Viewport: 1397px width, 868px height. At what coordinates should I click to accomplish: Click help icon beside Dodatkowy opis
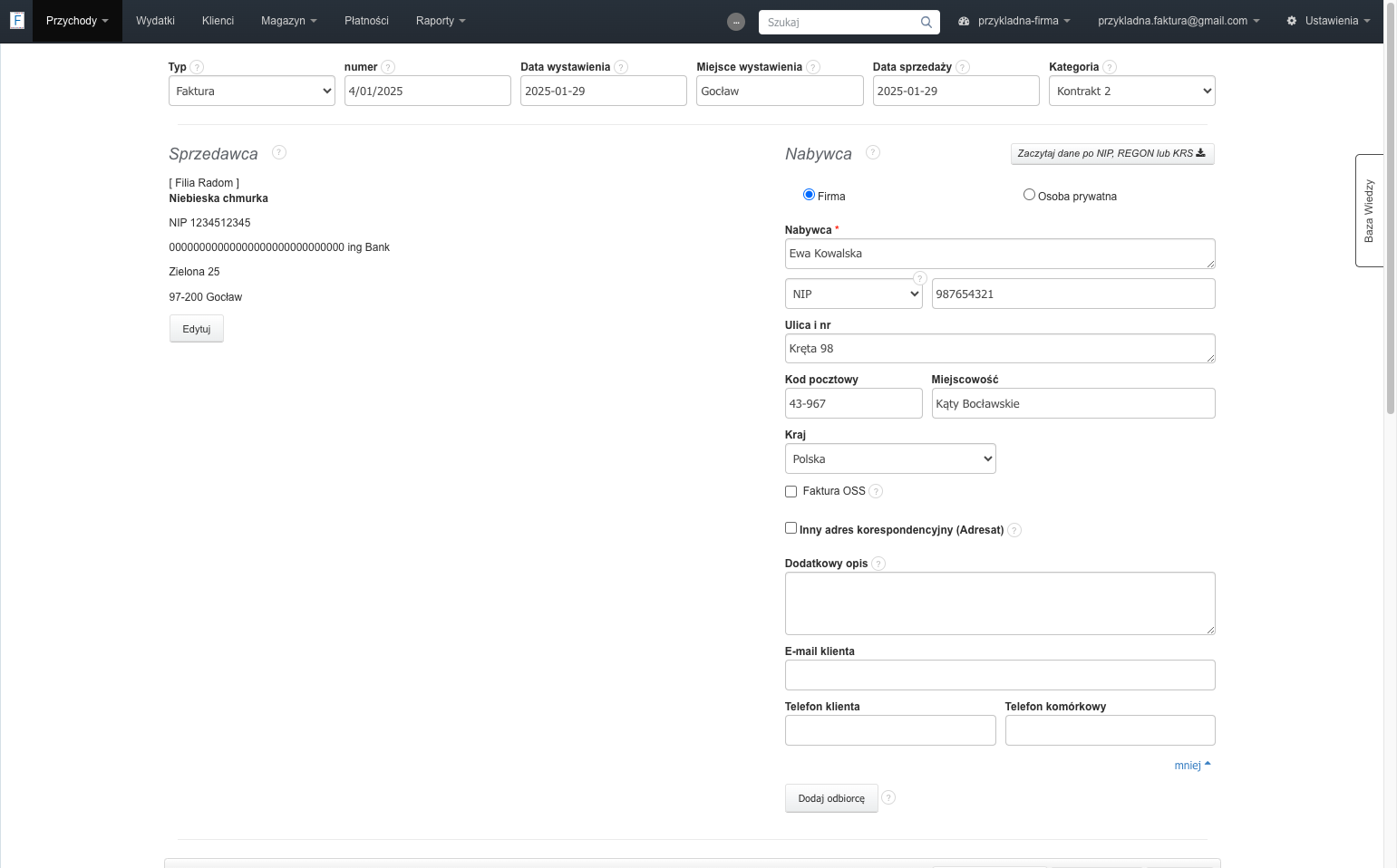pyautogui.click(x=878, y=564)
